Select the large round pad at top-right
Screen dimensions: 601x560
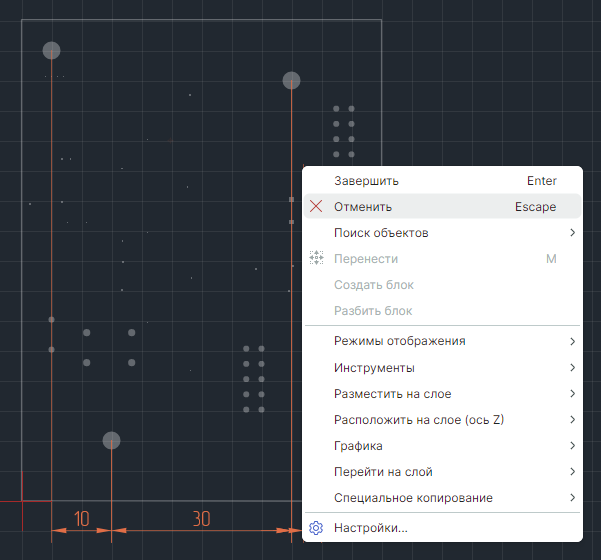(x=292, y=80)
